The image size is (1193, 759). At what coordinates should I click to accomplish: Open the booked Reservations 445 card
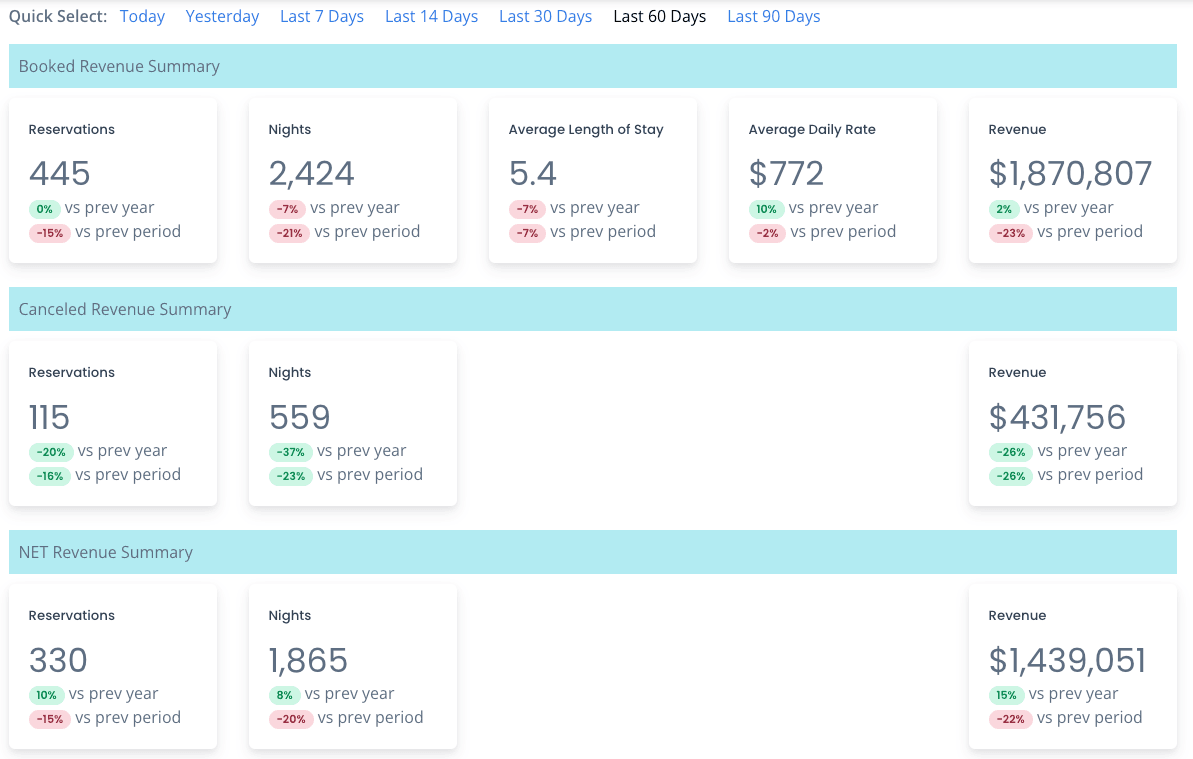pos(113,180)
